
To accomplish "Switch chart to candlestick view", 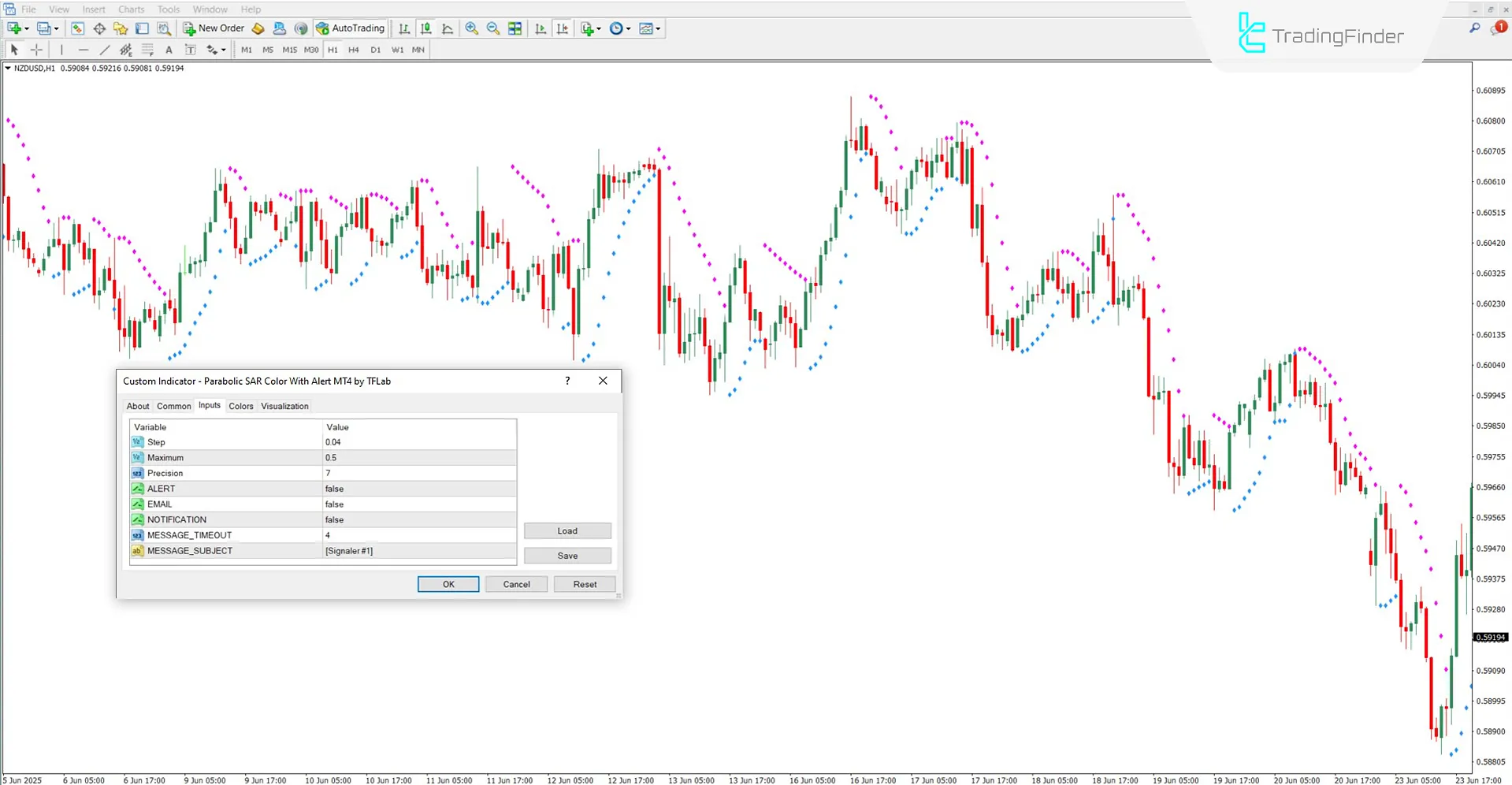I will click(425, 28).
